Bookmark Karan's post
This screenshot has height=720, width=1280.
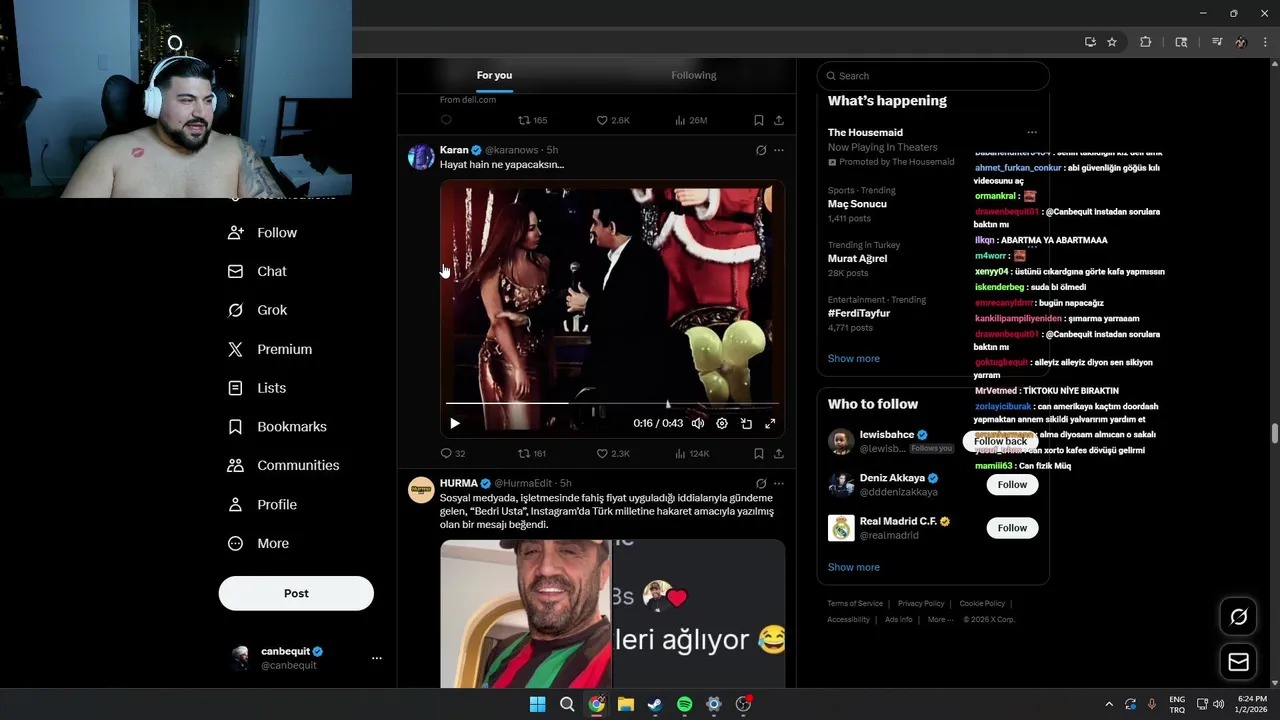pos(759,454)
